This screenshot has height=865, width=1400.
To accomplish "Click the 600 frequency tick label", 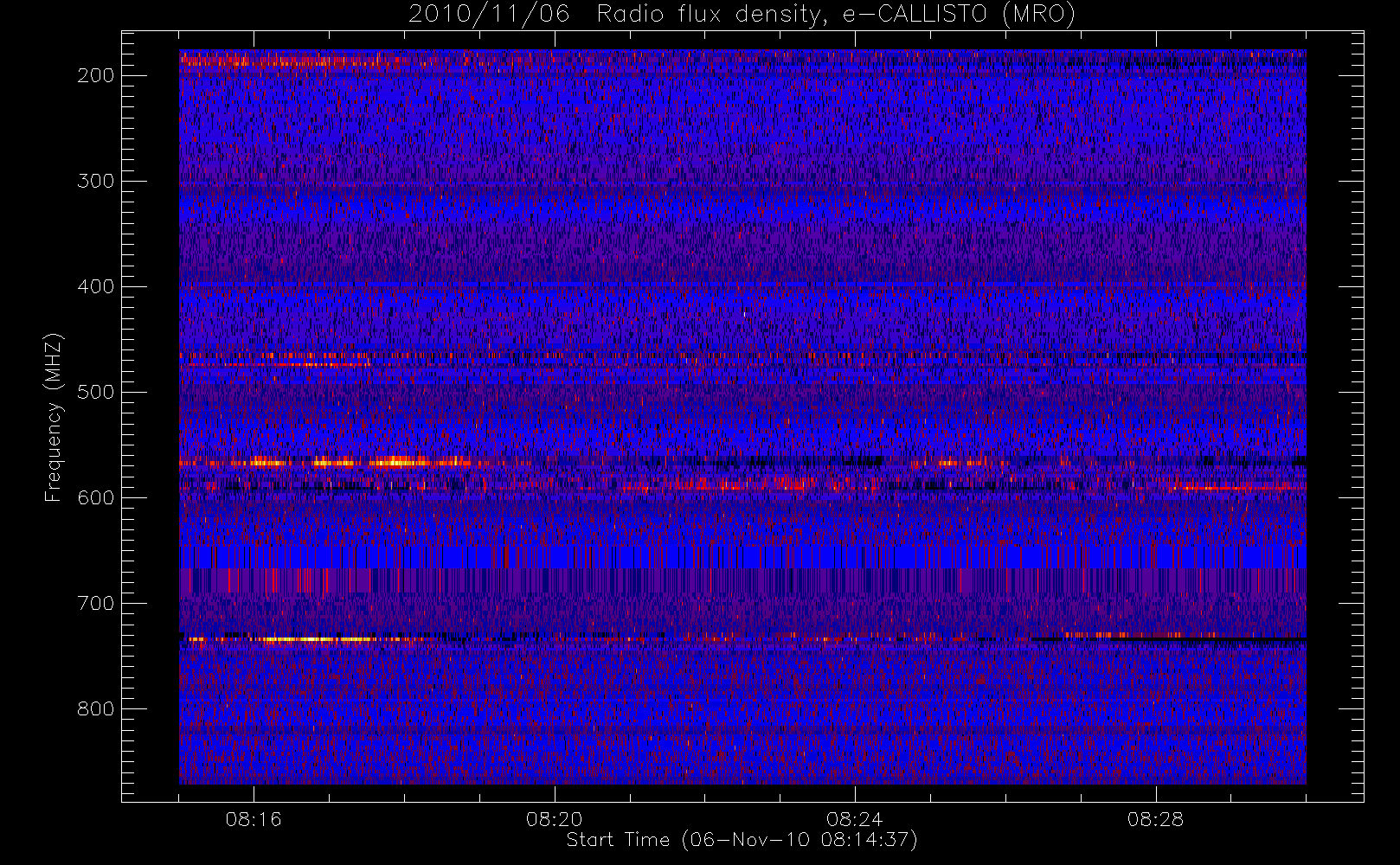I will 95,497.
